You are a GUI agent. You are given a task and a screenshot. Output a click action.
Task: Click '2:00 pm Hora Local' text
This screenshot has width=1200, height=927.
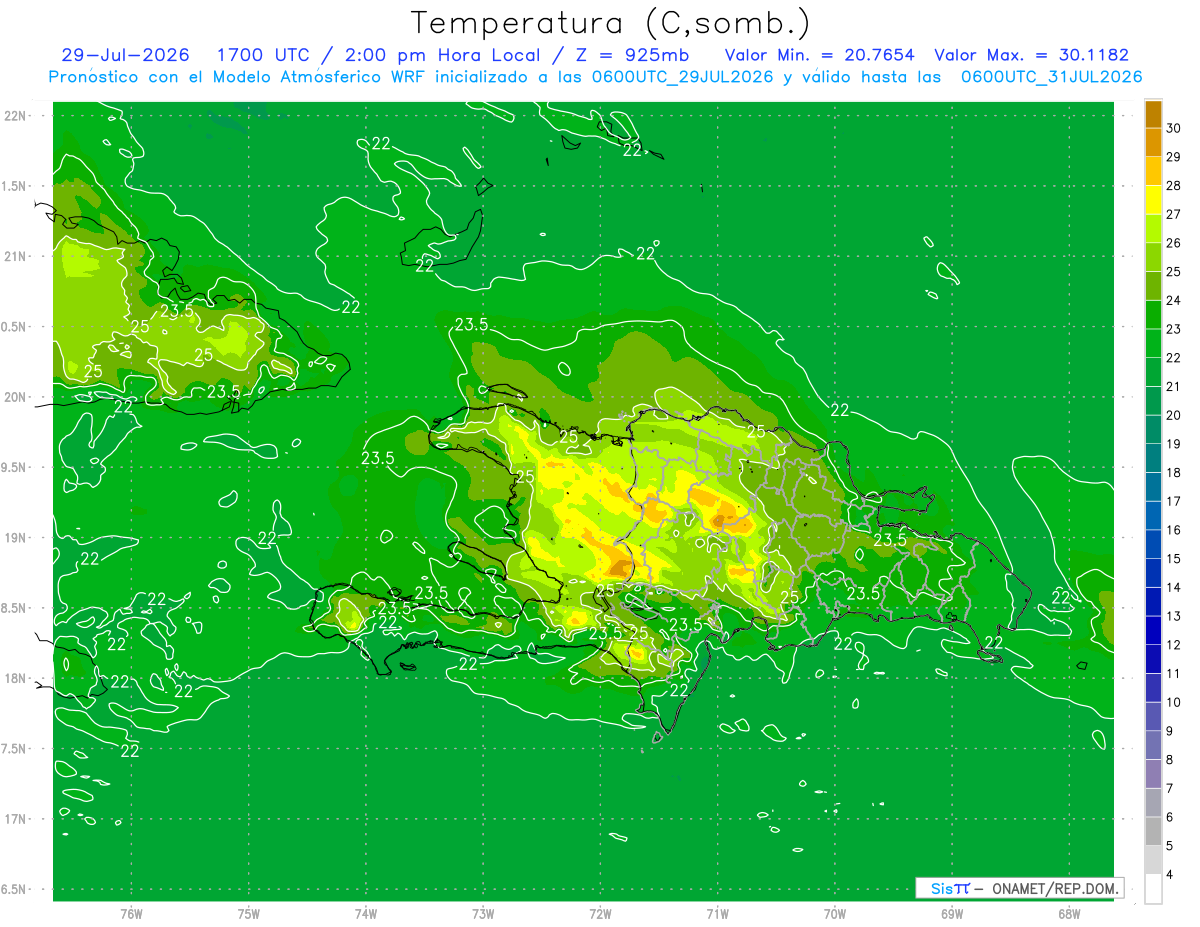[x=441, y=55]
